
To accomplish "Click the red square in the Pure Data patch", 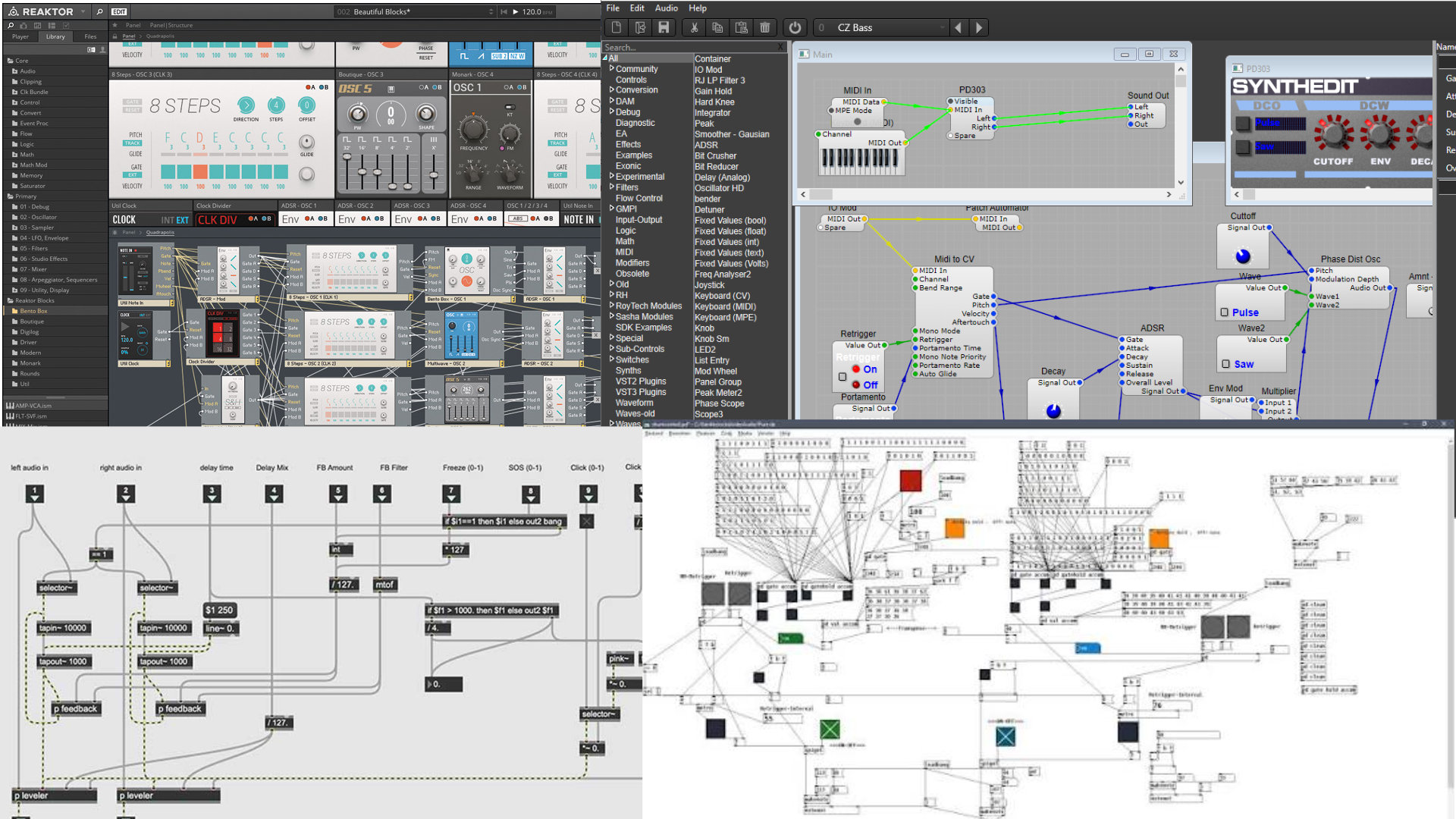I will (x=910, y=481).
